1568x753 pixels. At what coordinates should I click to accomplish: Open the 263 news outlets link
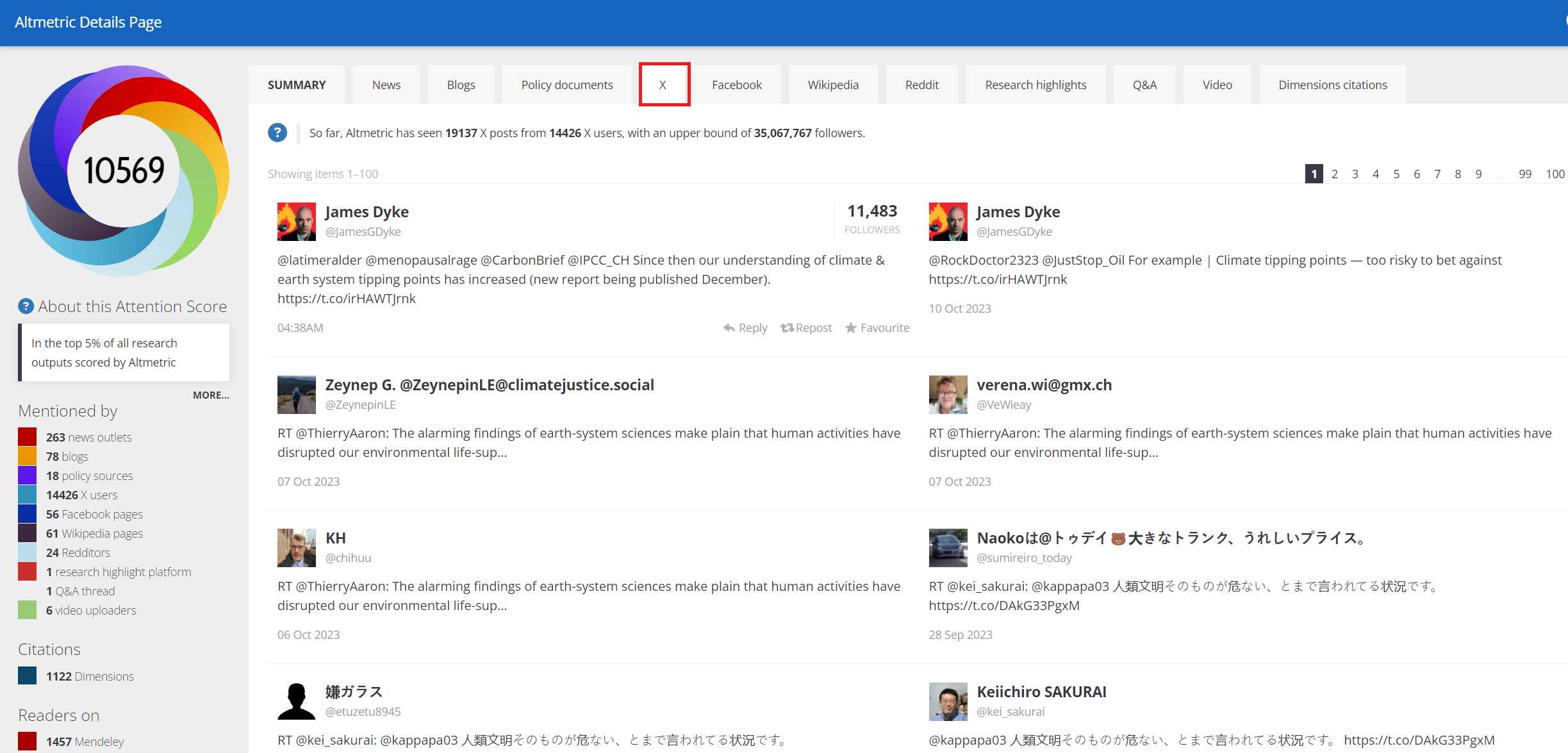coord(88,437)
